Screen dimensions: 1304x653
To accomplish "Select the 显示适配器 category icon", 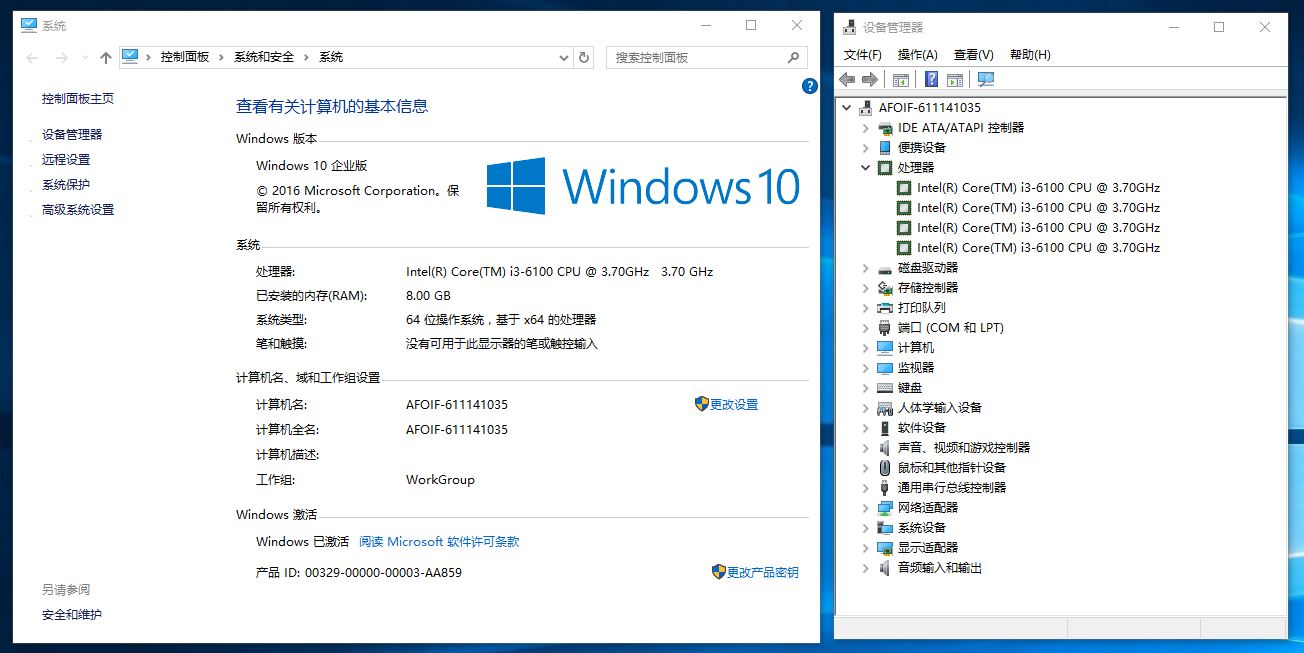I will [885, 547].
